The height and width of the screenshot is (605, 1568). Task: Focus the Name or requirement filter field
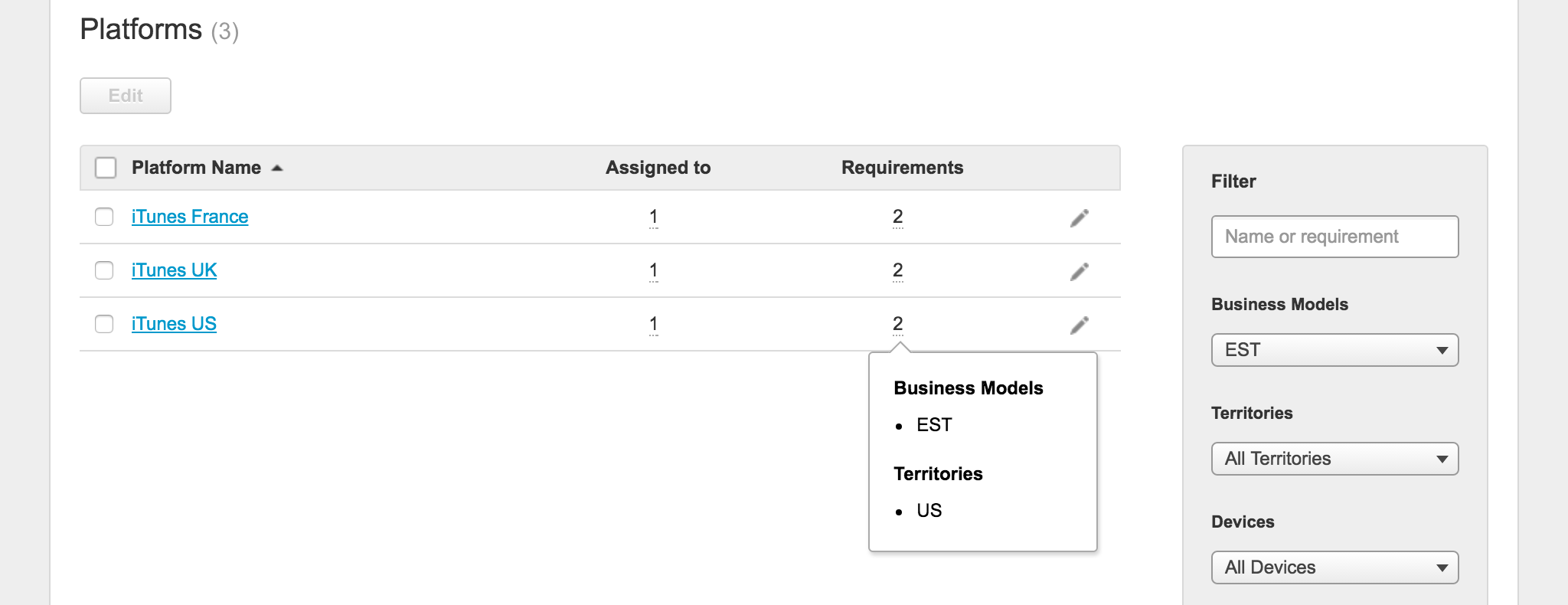(1334, 237)
